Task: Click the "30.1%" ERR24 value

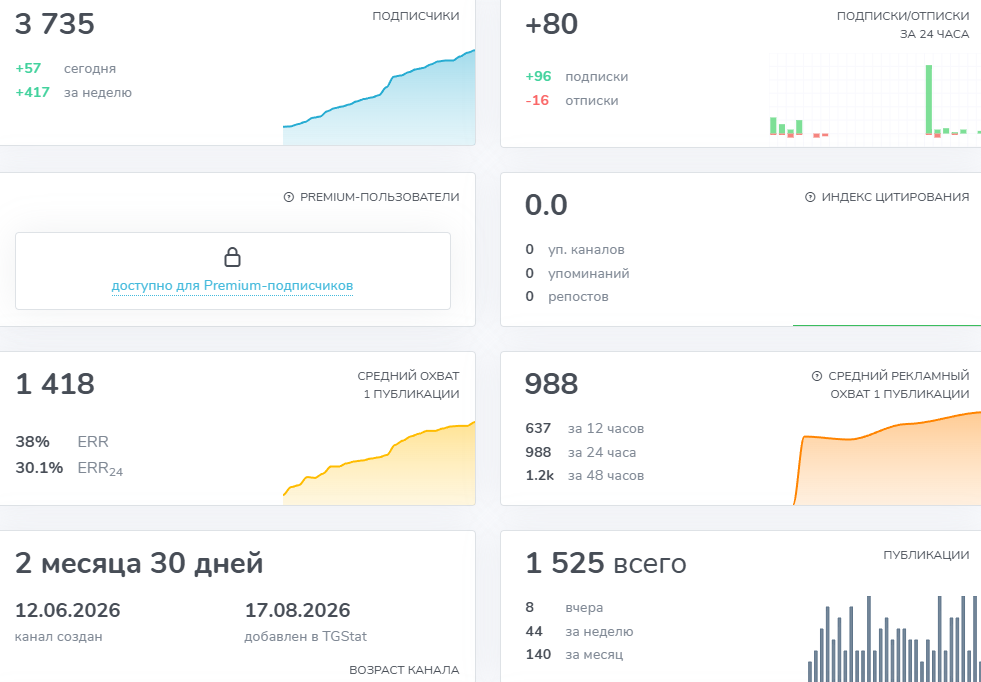Action: pos(39,468)
